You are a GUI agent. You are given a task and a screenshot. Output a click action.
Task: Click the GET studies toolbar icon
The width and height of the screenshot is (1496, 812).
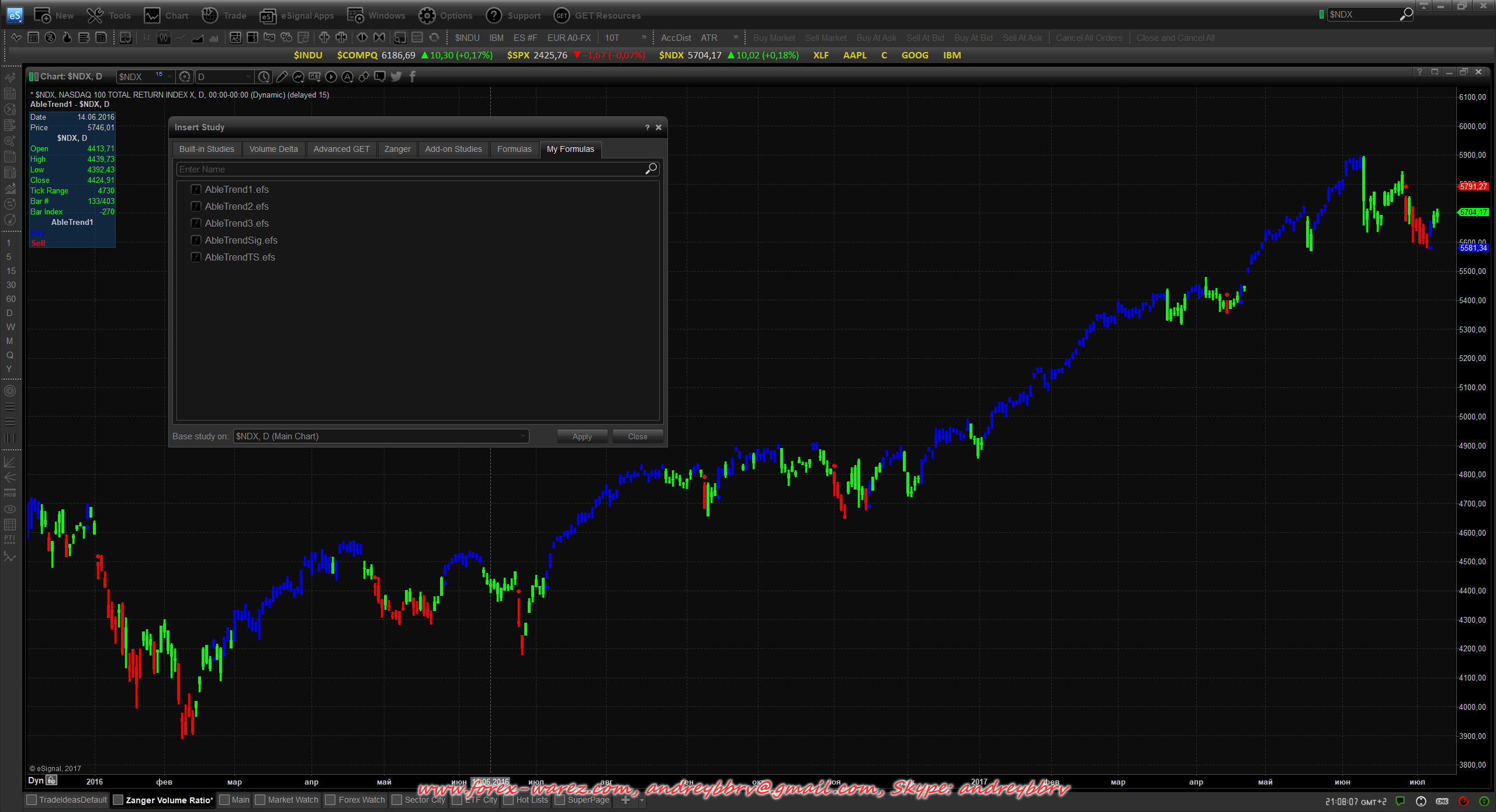point(315,77)
